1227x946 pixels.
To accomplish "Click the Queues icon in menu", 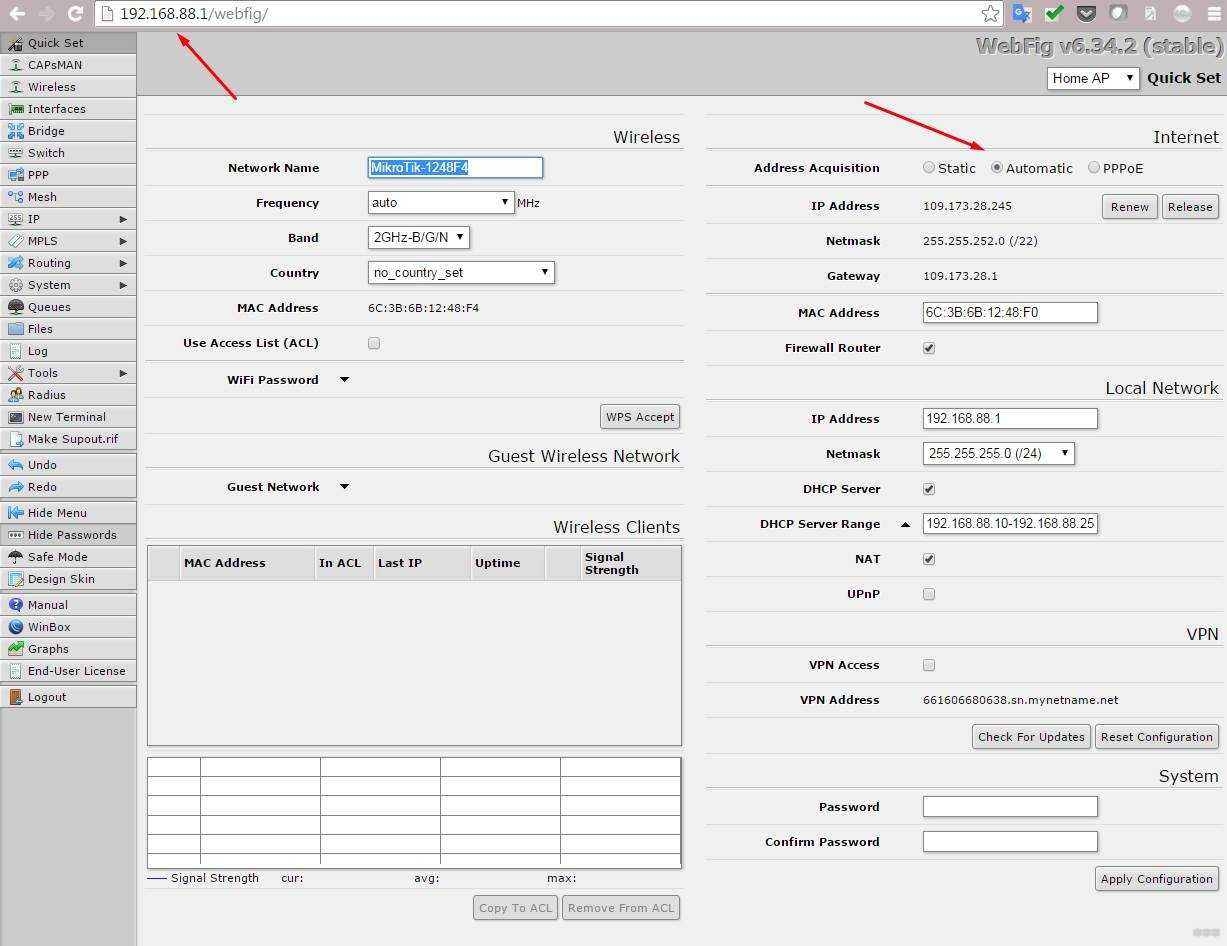I will click(16, 307).
